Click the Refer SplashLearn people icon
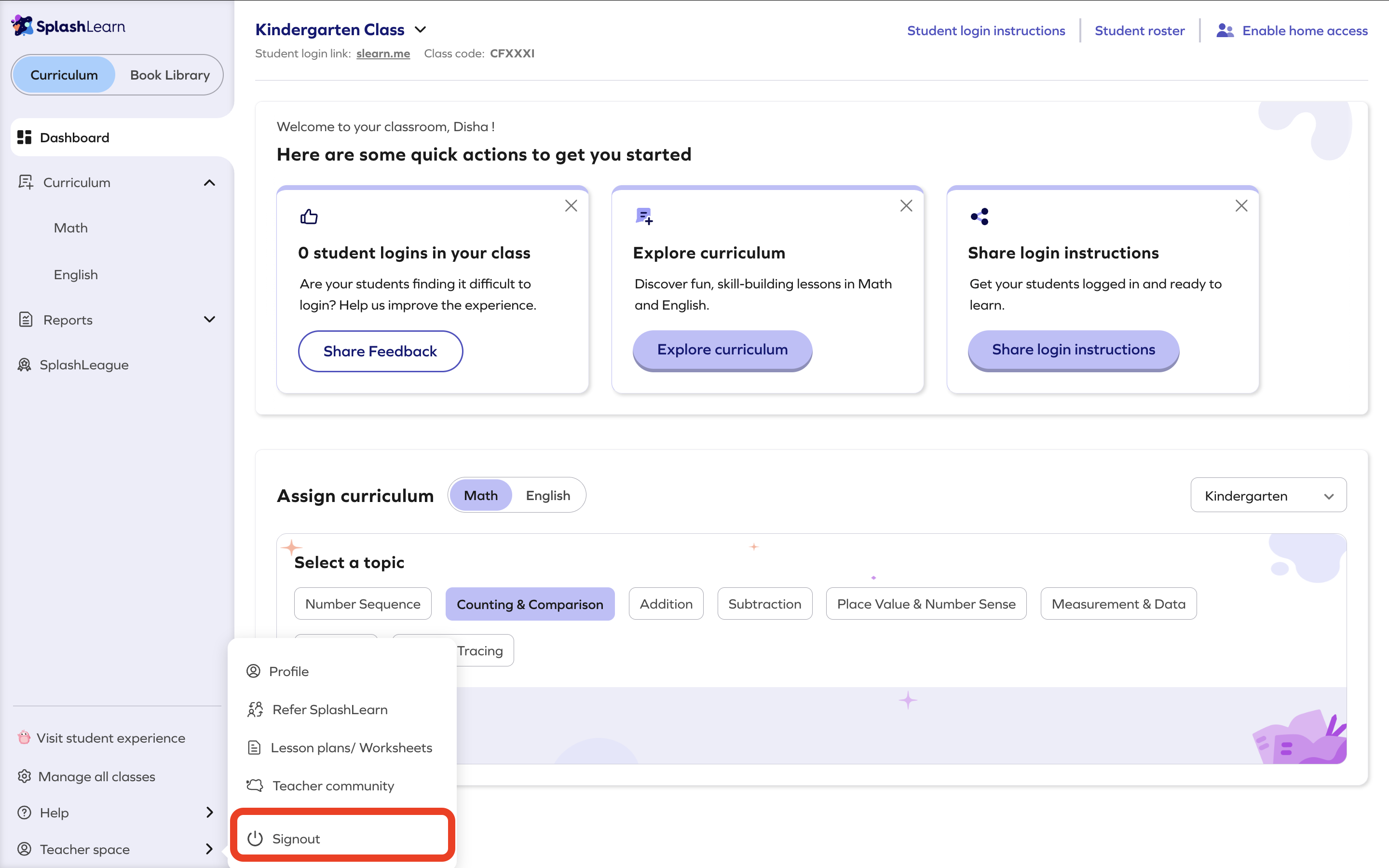The image size is (1389, 868). click(255, 709)
